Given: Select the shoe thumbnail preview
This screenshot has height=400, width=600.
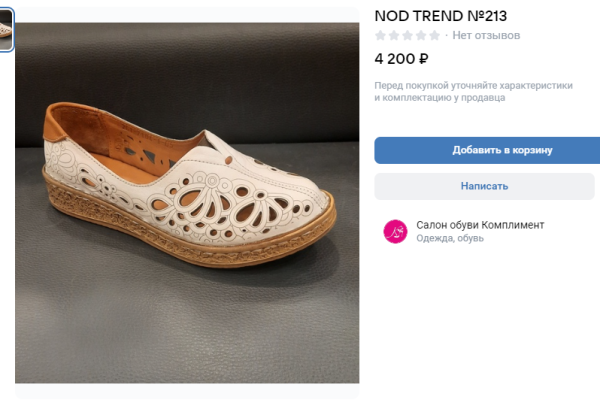Looking at the screenshot, I should click(x=6, y=29).
